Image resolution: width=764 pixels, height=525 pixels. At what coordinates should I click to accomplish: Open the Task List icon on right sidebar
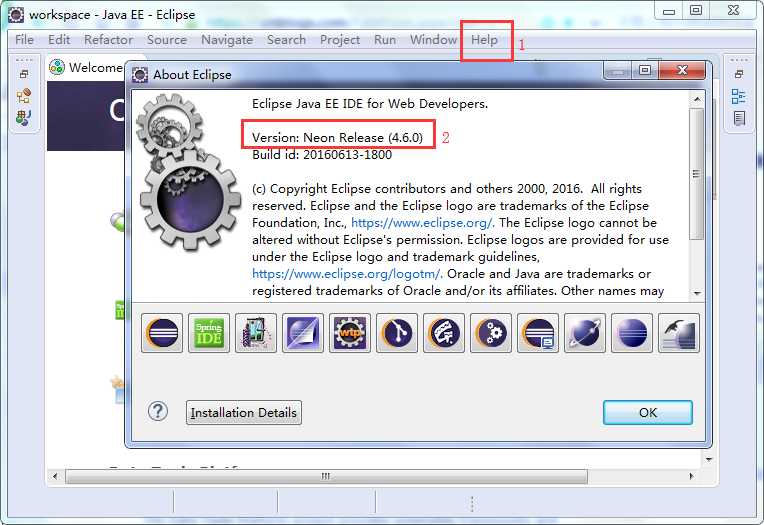click(x=739, y=118)
